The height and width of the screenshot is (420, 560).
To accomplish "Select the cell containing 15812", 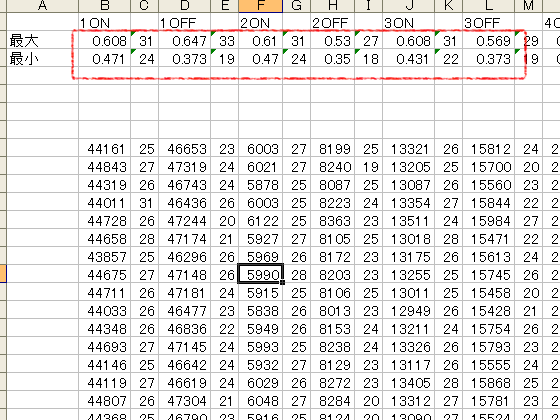I will pos(489,149).
